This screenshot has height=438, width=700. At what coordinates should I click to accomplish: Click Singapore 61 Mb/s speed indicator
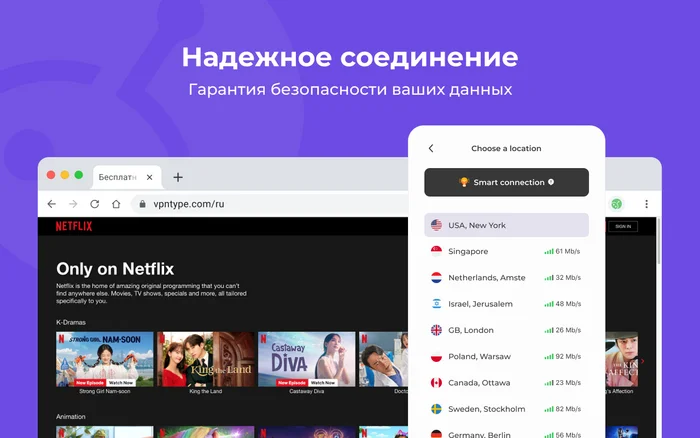(x=562, y=251)
